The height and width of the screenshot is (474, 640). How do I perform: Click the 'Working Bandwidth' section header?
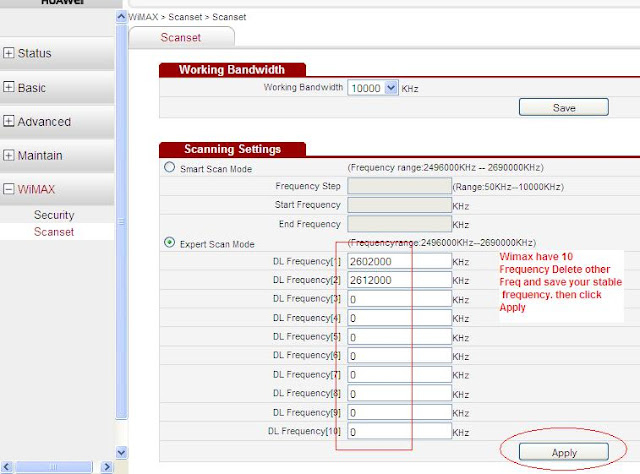point(231,70)
